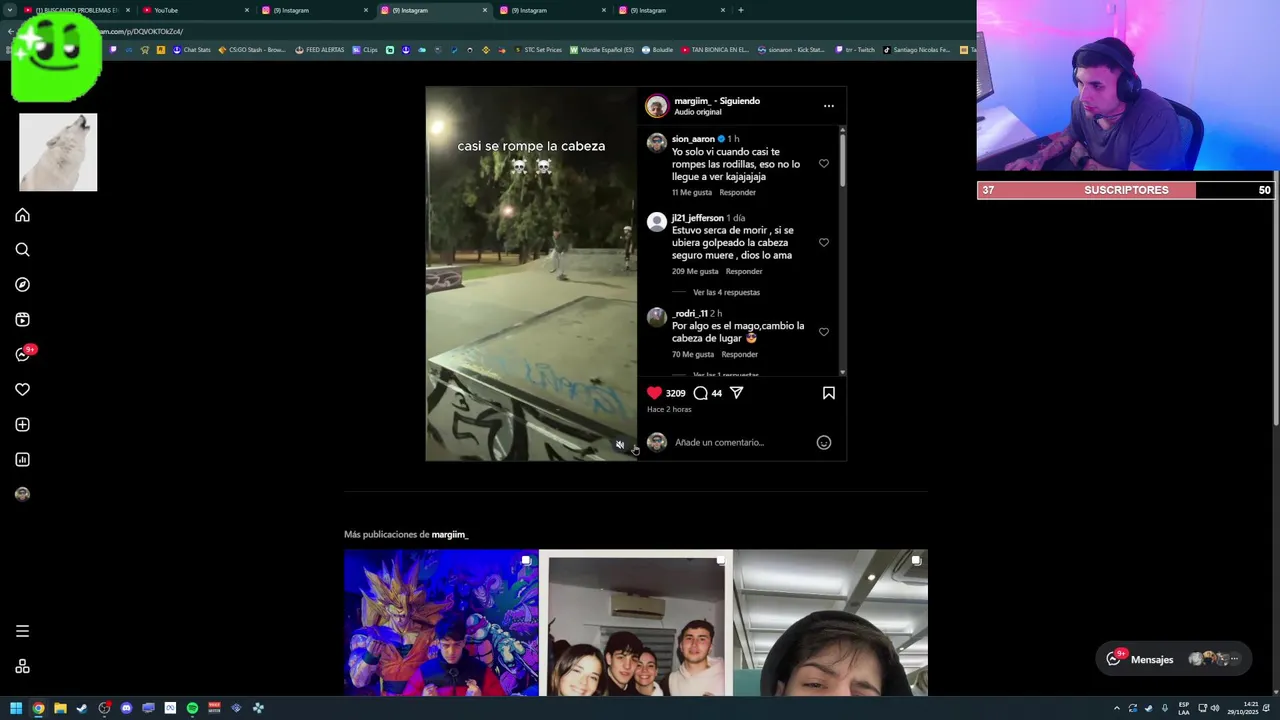1280x720 pixels.
Task: Open Discord from the taskbar
Action: point(126,708)
